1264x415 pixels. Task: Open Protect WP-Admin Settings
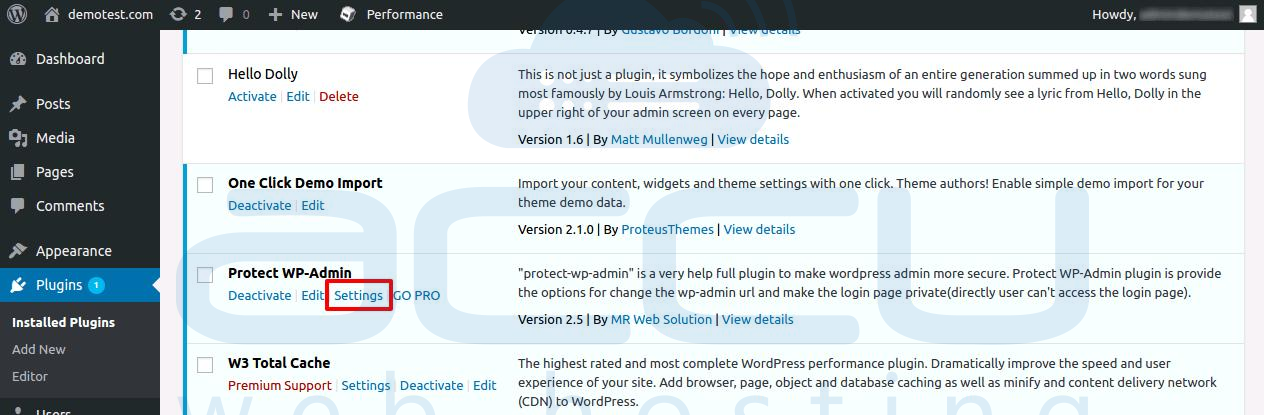[358, 296]
